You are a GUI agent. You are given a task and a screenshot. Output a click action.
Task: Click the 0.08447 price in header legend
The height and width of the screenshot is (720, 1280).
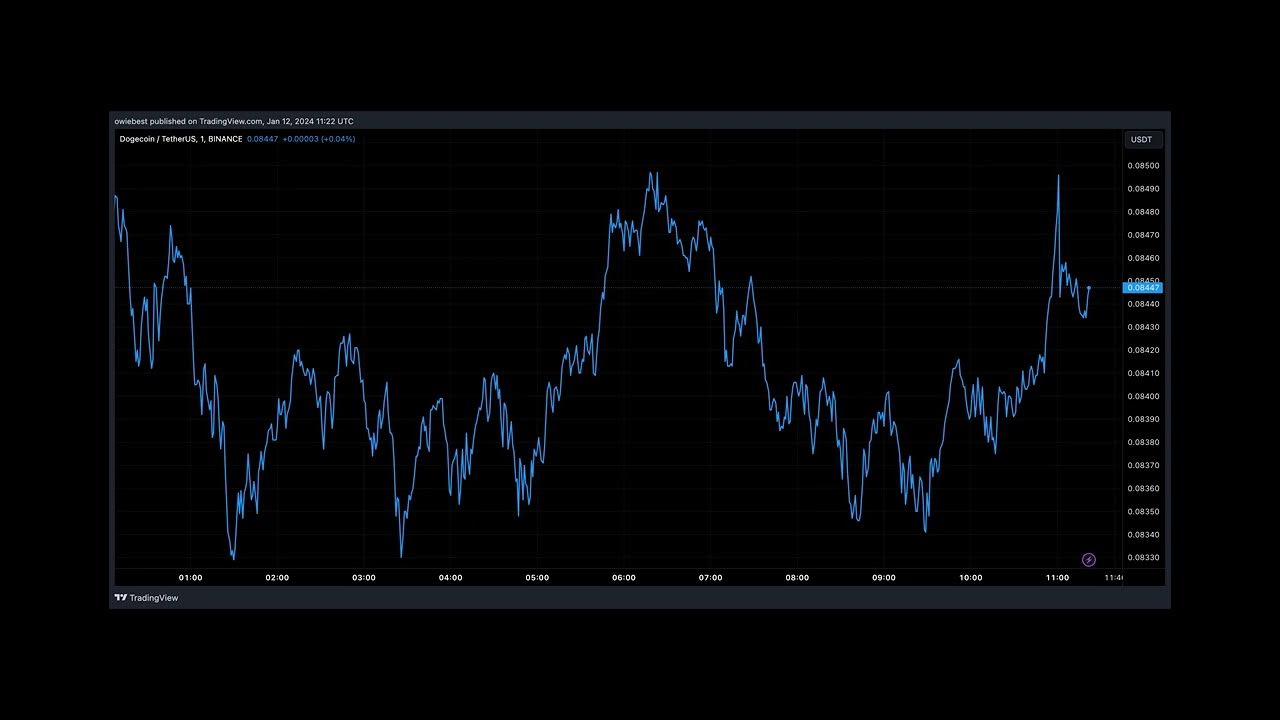262,139
